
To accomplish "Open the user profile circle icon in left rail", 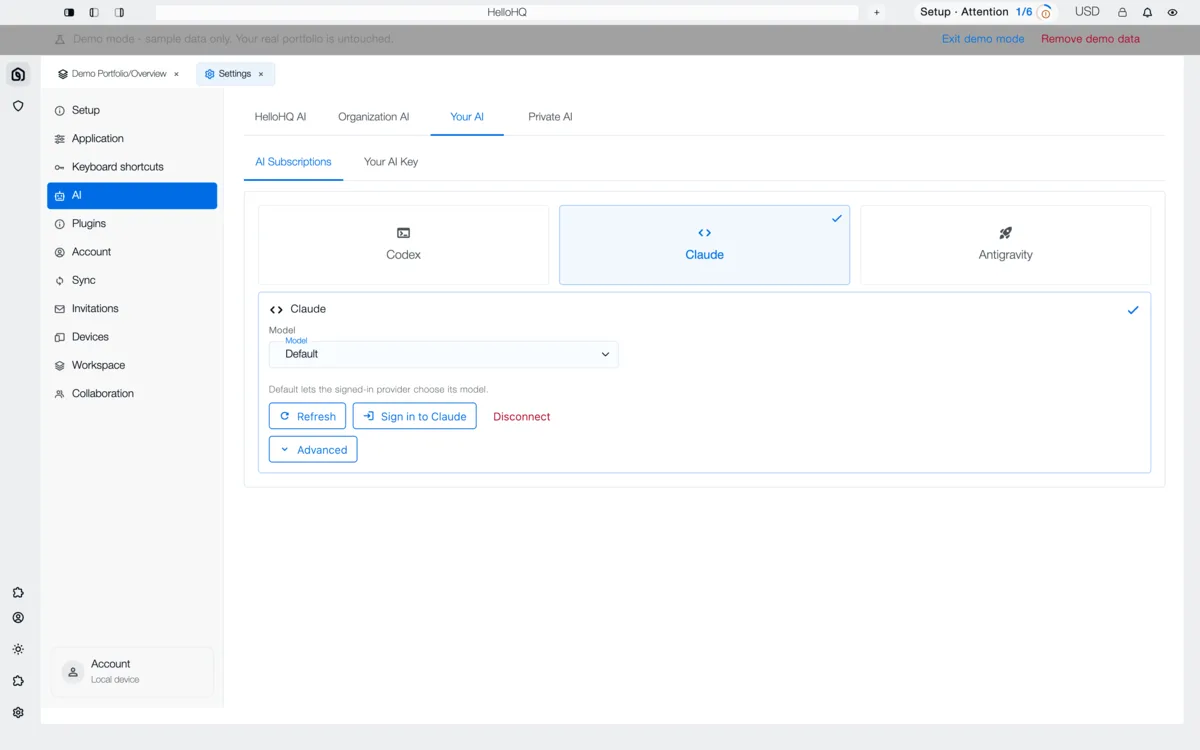I will click(x=18, y=618).
